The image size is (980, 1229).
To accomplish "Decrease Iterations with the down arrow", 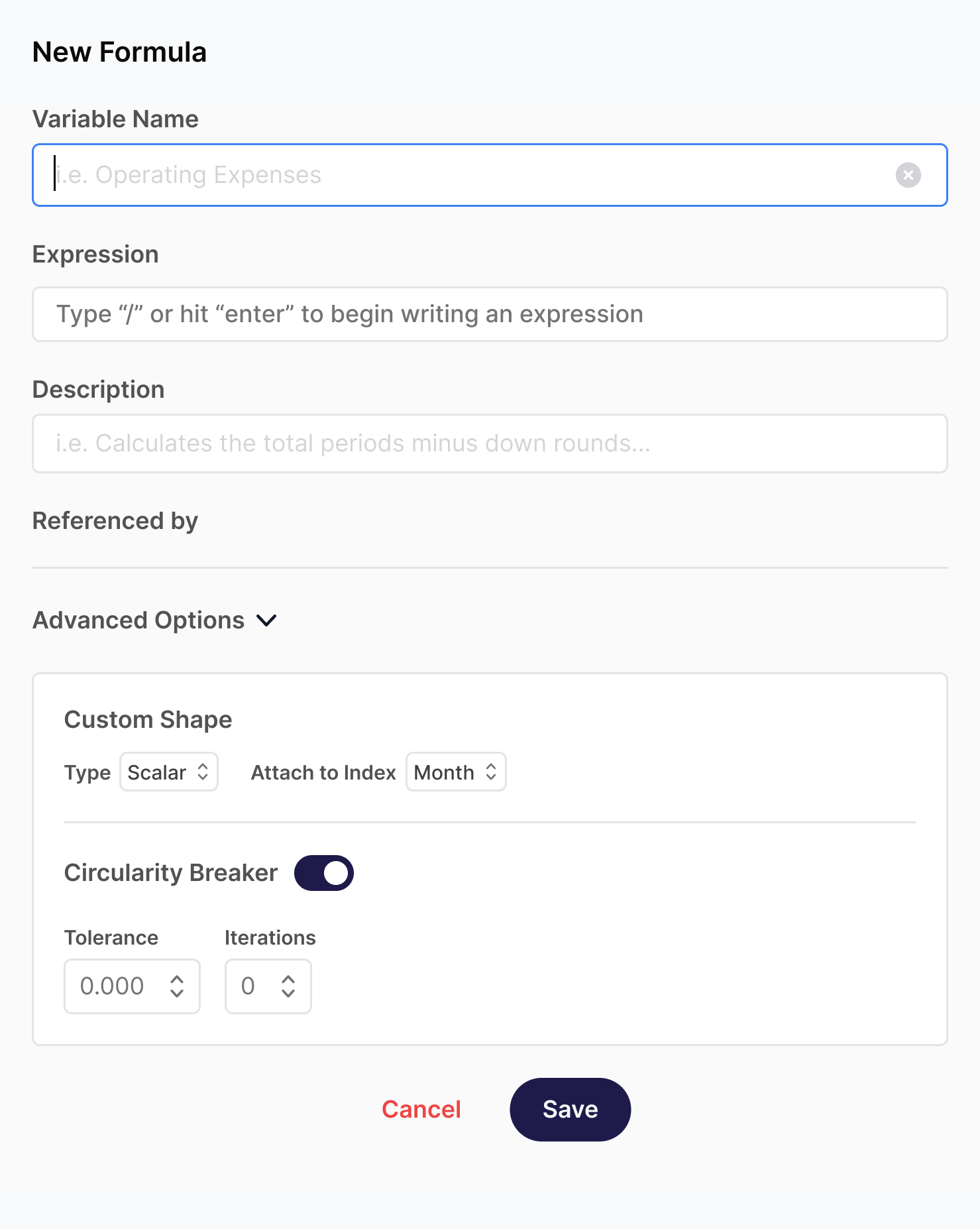I will [288, 993].
